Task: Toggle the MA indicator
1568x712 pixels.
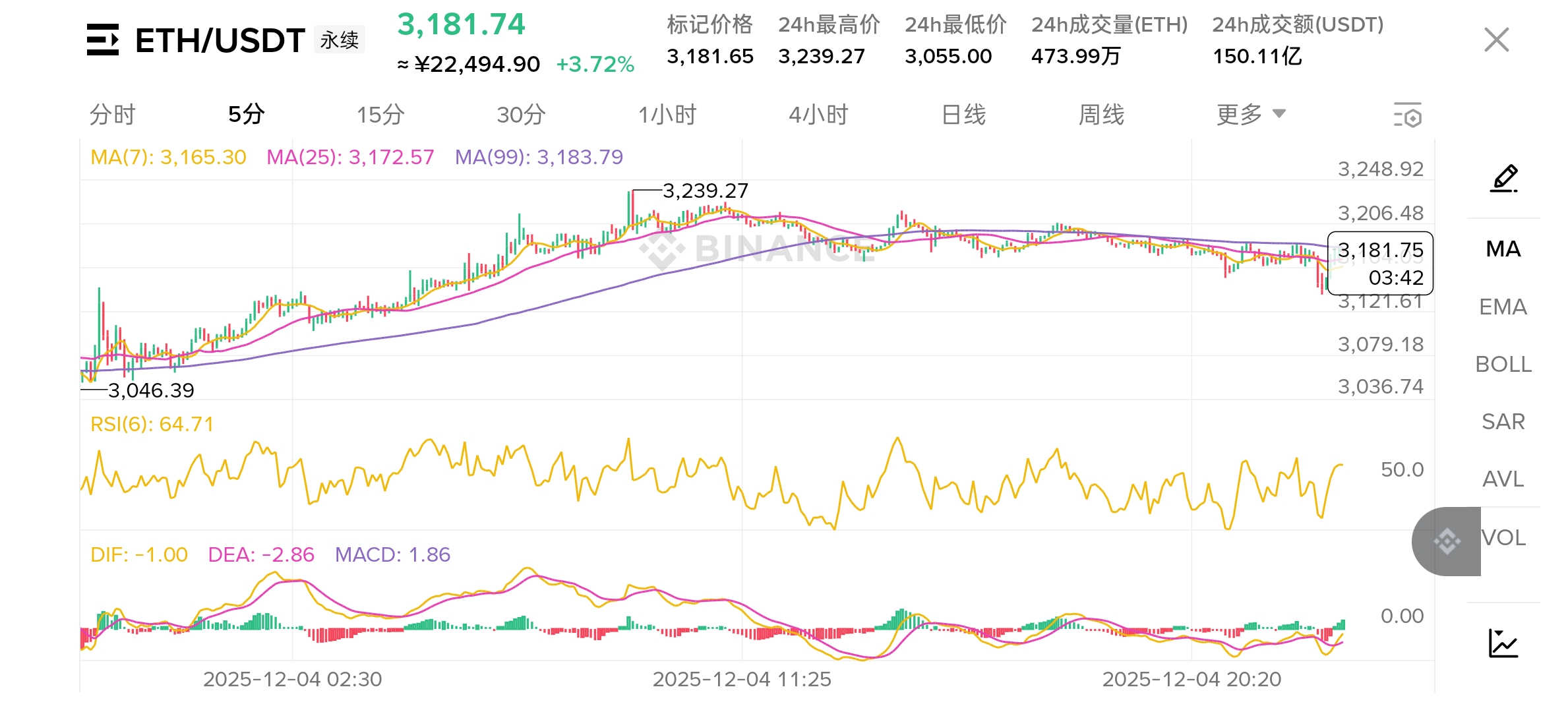Action: coord(1503,249)
